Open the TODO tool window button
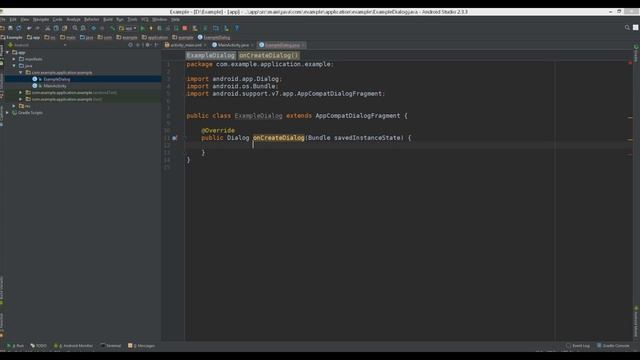 [x=39, y=346]
